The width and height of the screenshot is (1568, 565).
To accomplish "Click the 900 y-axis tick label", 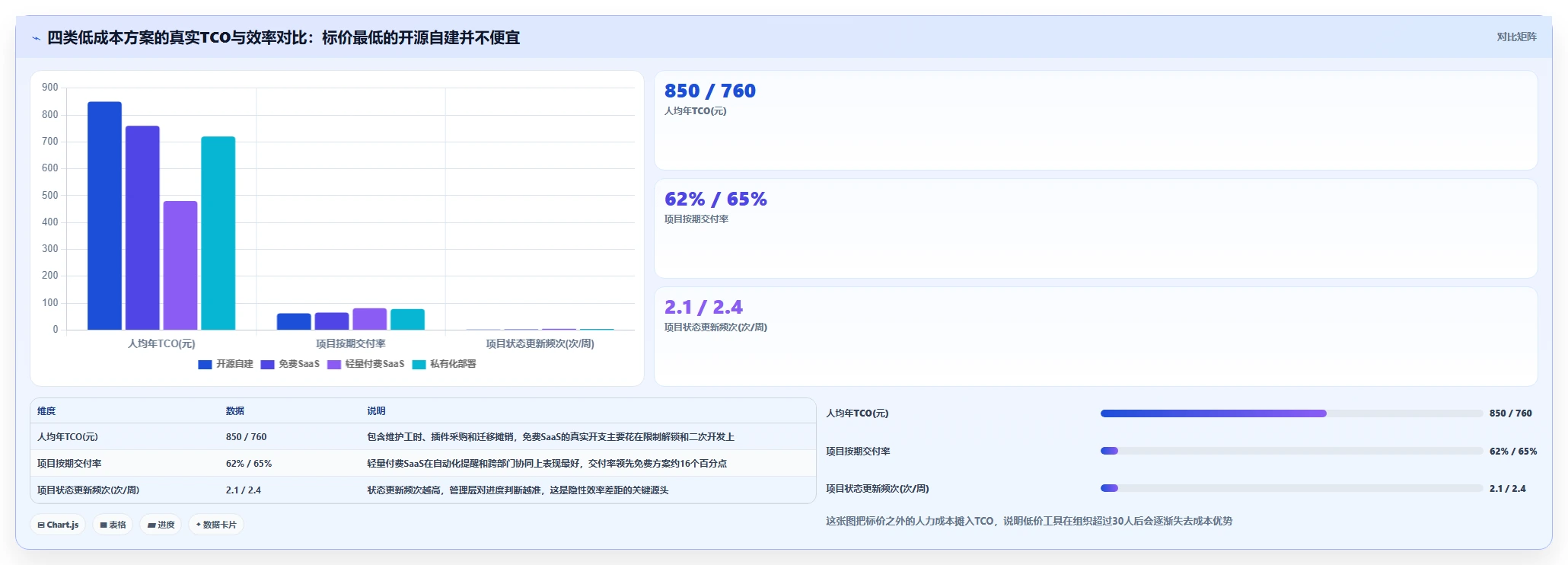I will click(x=50, y=88).
